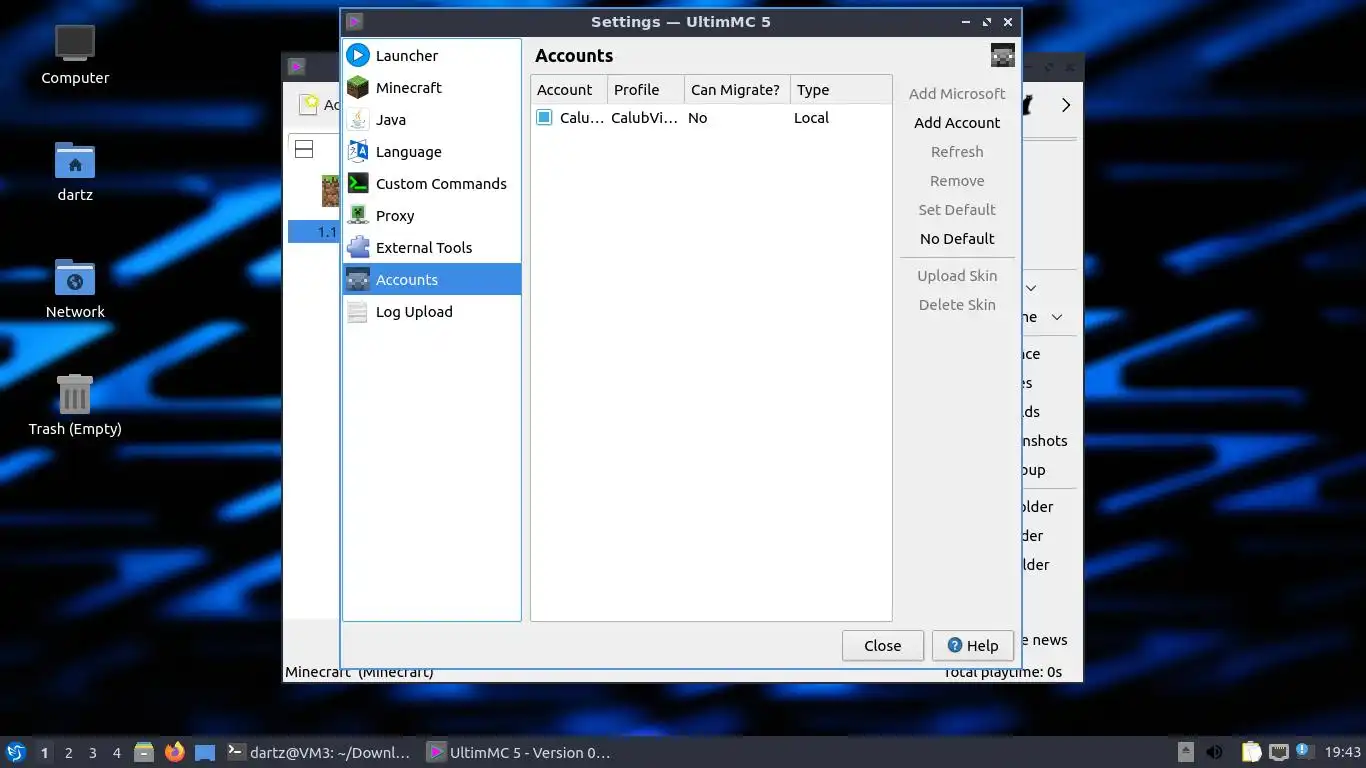The image size is (1366, 768).
Task: Open the Launcher settings page
Action: [432, 56]
